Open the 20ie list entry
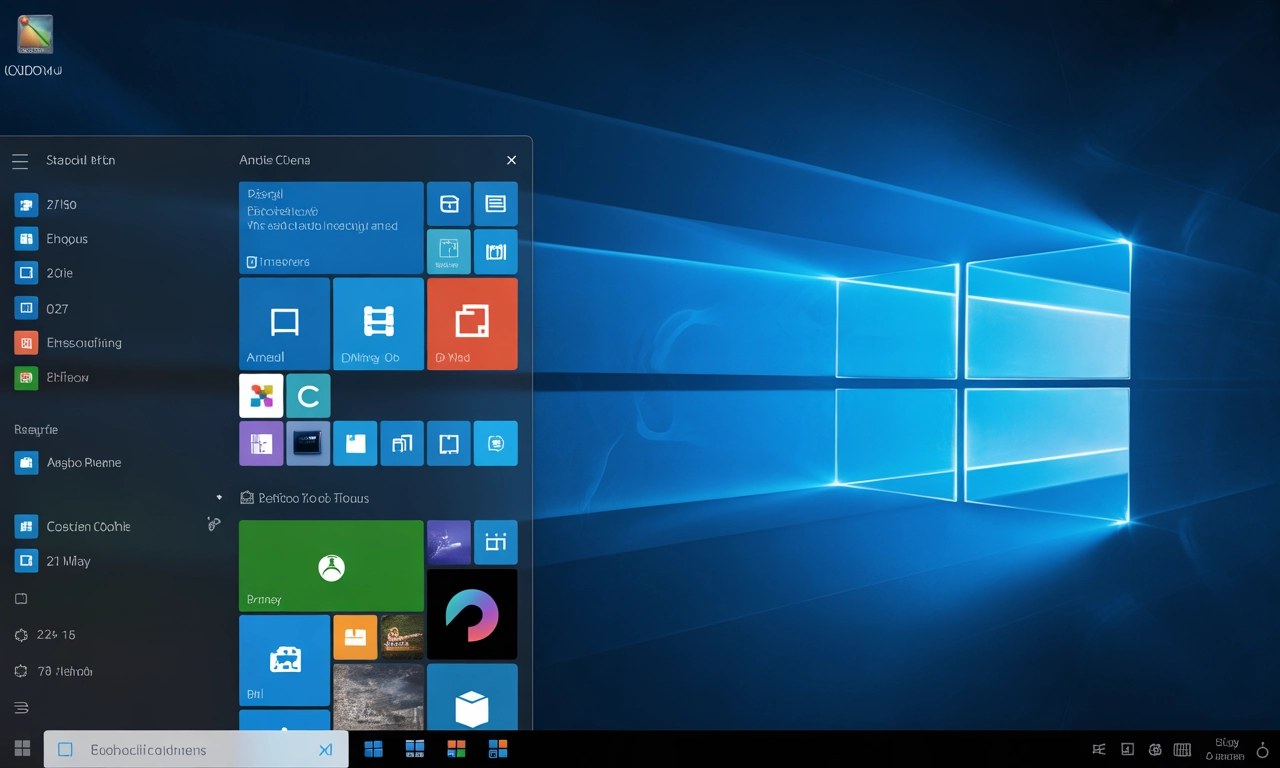 (44, 273)
